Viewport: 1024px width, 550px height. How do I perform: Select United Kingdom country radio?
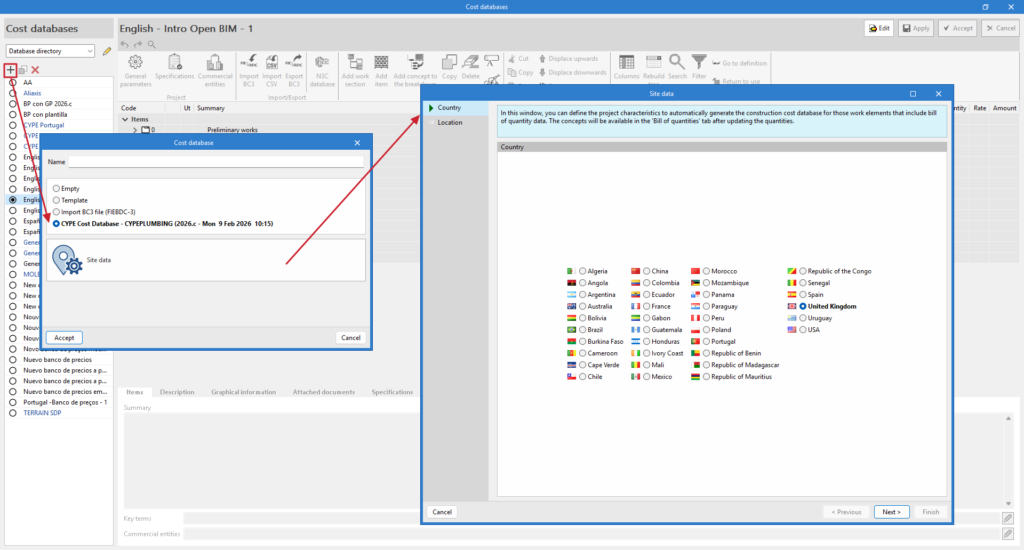coord(803,306)
